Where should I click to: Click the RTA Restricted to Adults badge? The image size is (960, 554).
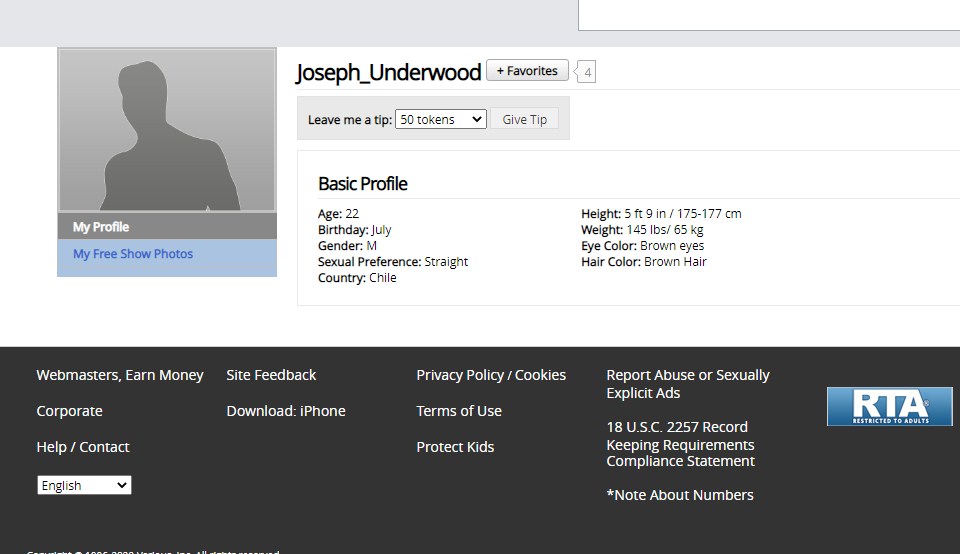pos(889,406)
